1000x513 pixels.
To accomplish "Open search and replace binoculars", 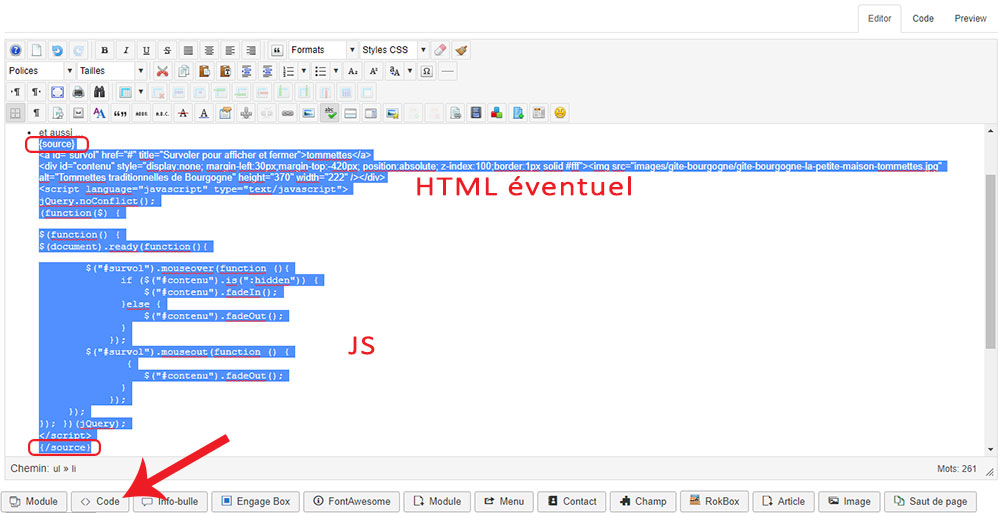I will point(99,92).
